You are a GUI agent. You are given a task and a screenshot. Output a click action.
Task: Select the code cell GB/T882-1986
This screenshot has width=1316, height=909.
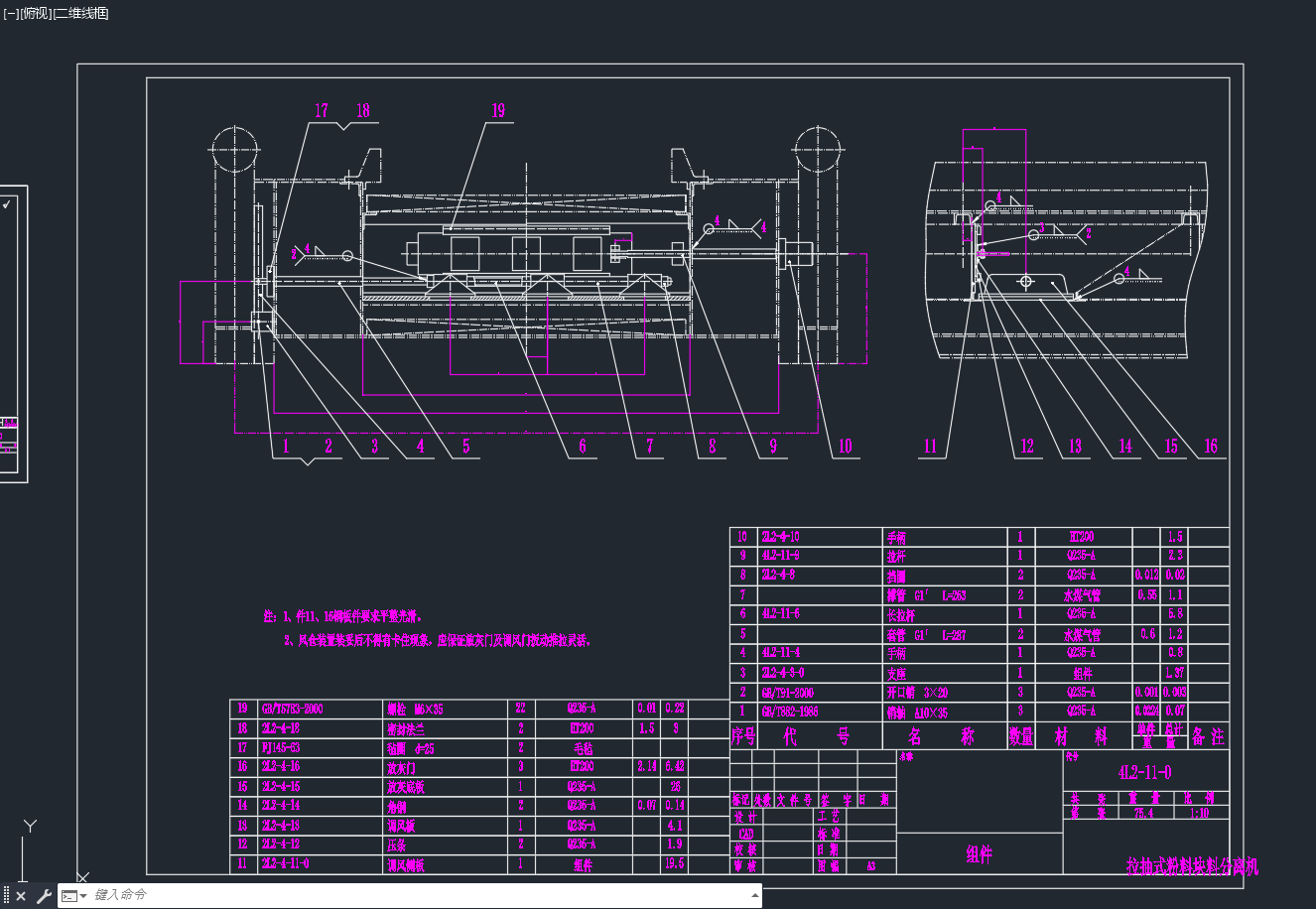pos(790,712)
